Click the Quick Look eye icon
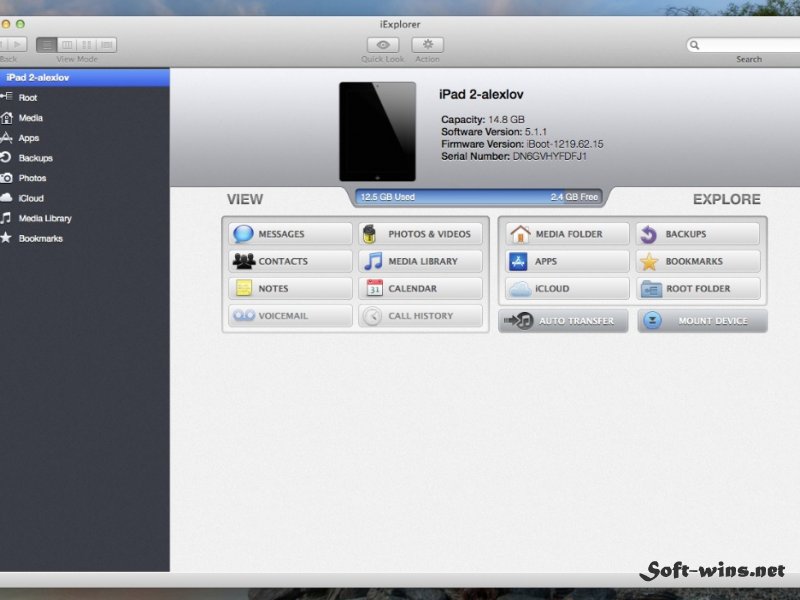 [383, 45]
